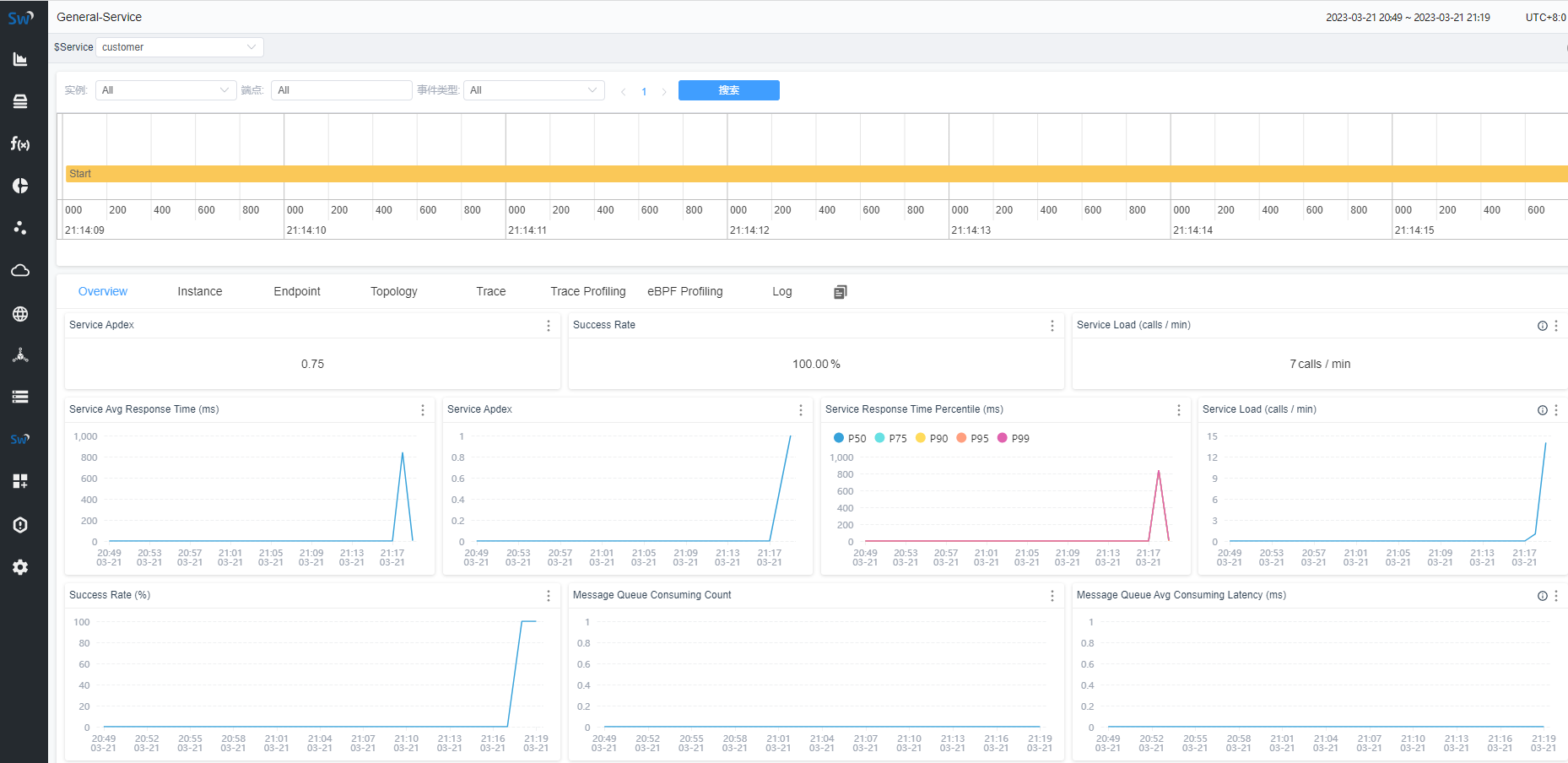
Task: Expand the 实例 dropdown set to All
Action: pos(165,90)
